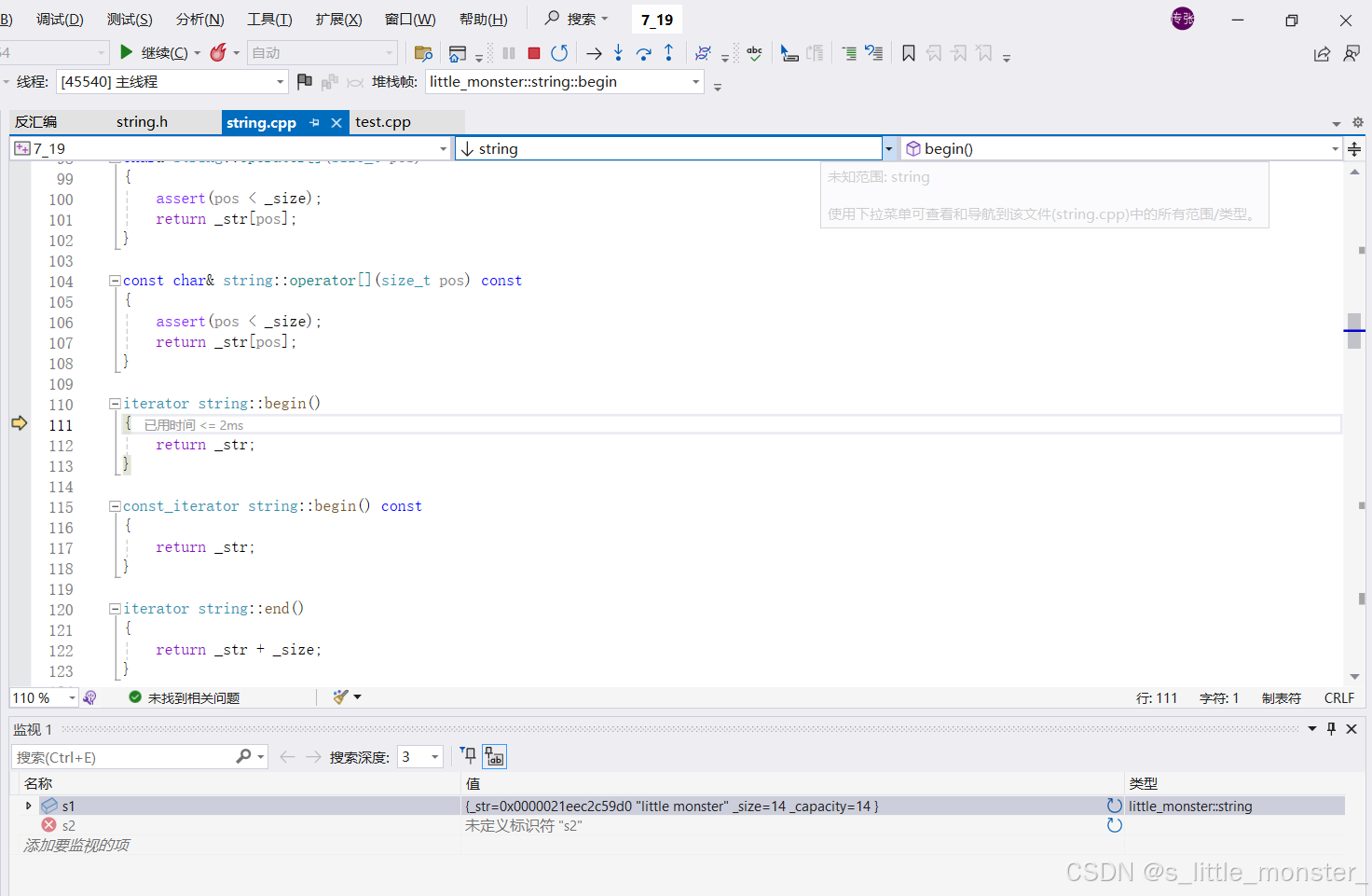Click the cleanup broom icon
This screenshot has width=1372, height=896.
(340, 697)
